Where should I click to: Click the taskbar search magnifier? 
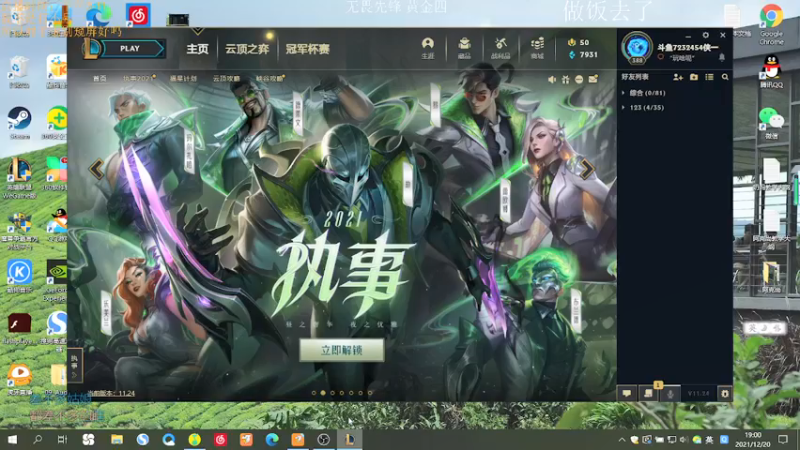37,439
